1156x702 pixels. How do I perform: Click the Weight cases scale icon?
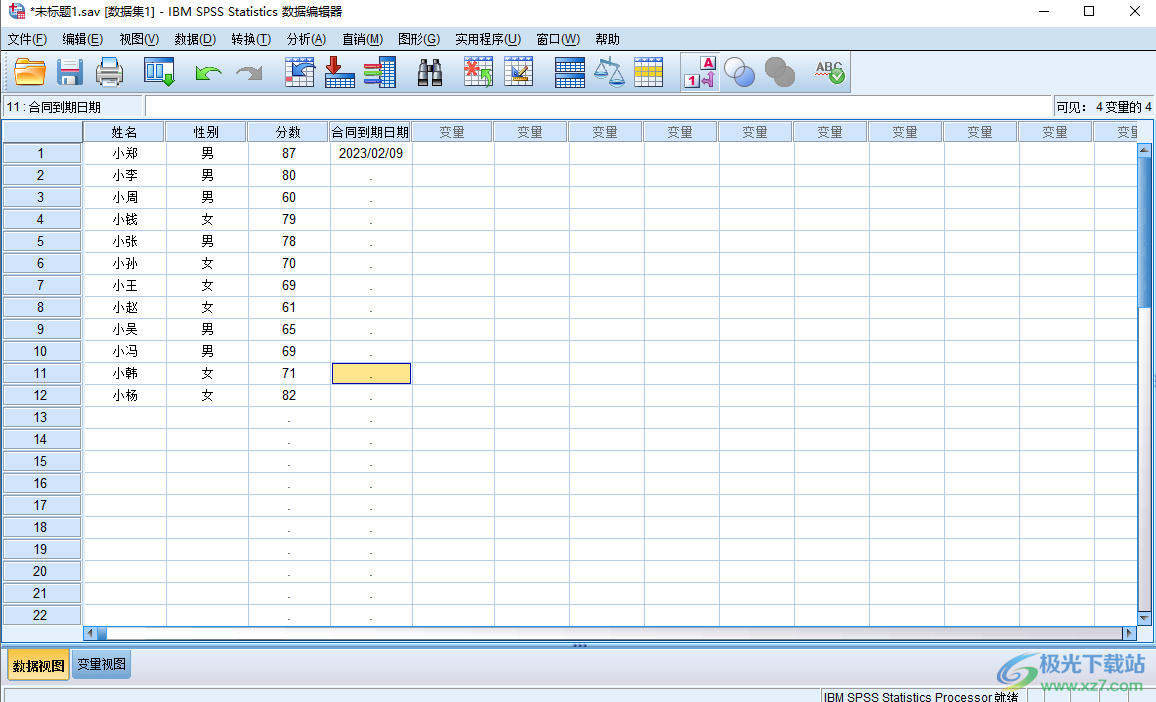609,72
